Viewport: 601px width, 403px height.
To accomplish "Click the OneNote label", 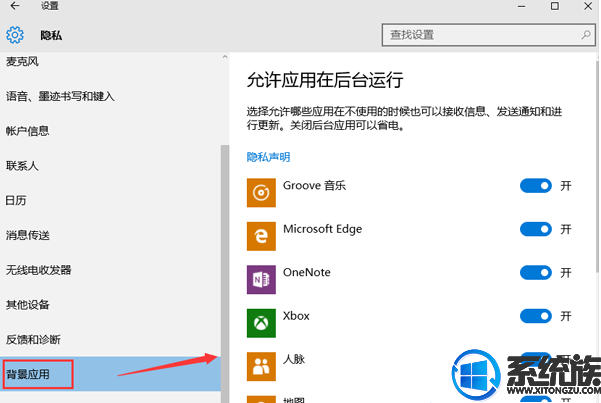I will [307, 272].
